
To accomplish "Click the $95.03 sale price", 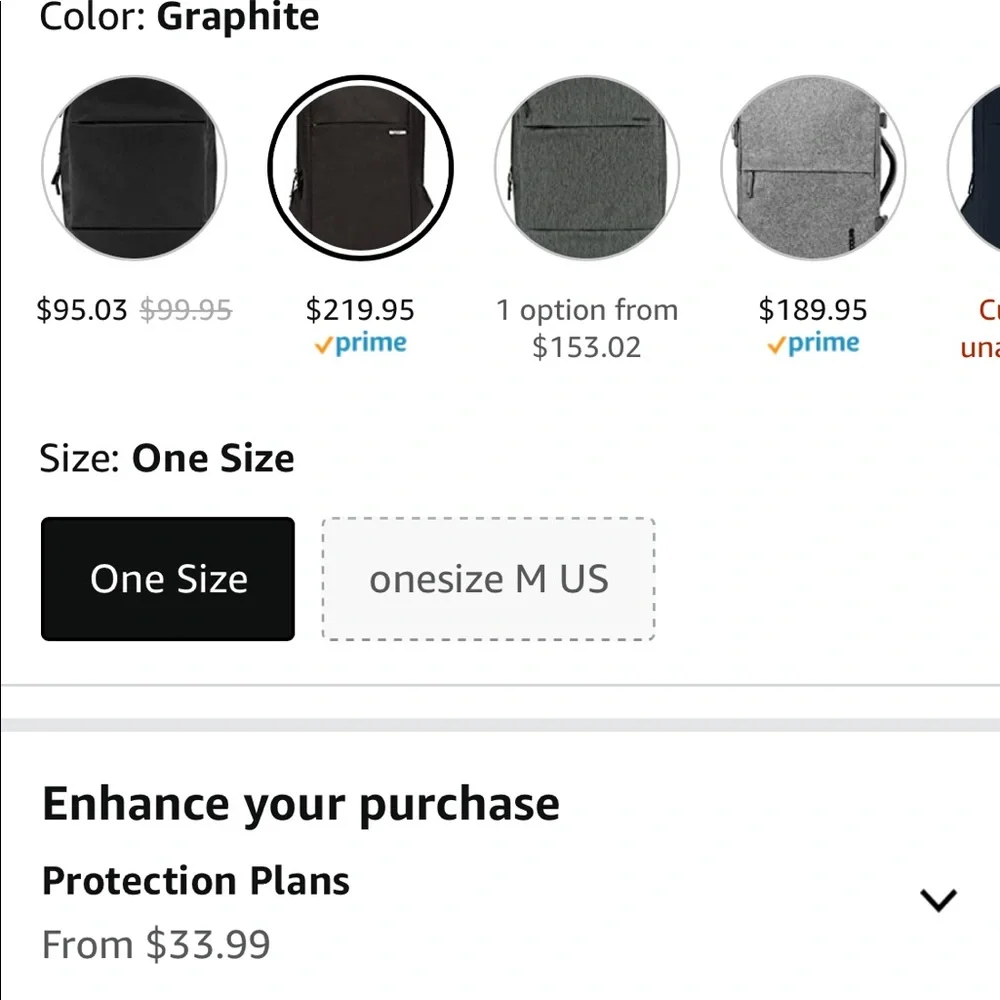I will 82,310.
